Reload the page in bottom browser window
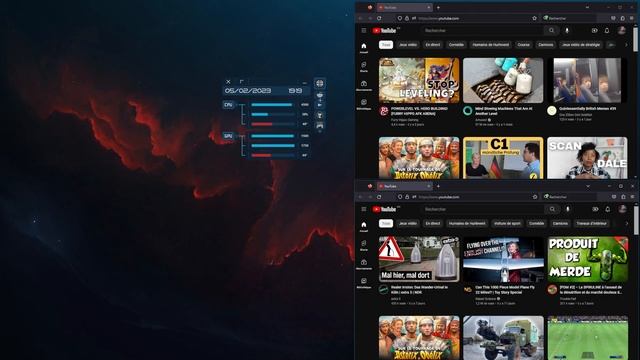This screenshot has width=640, height=360. pyautogui.click(x=379, y=197)
